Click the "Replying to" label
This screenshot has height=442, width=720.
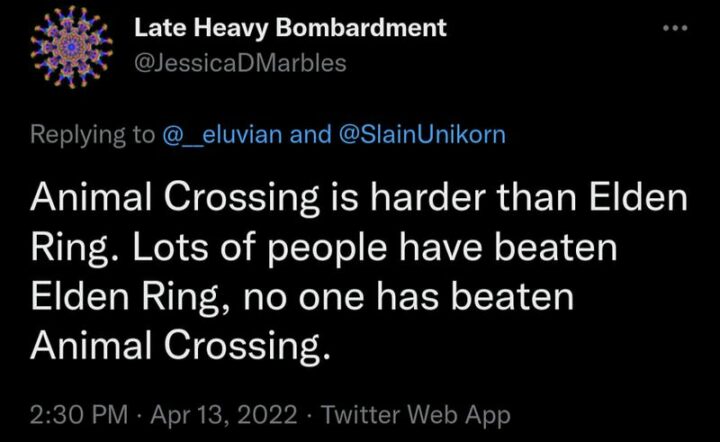click(x=91, y=135)
